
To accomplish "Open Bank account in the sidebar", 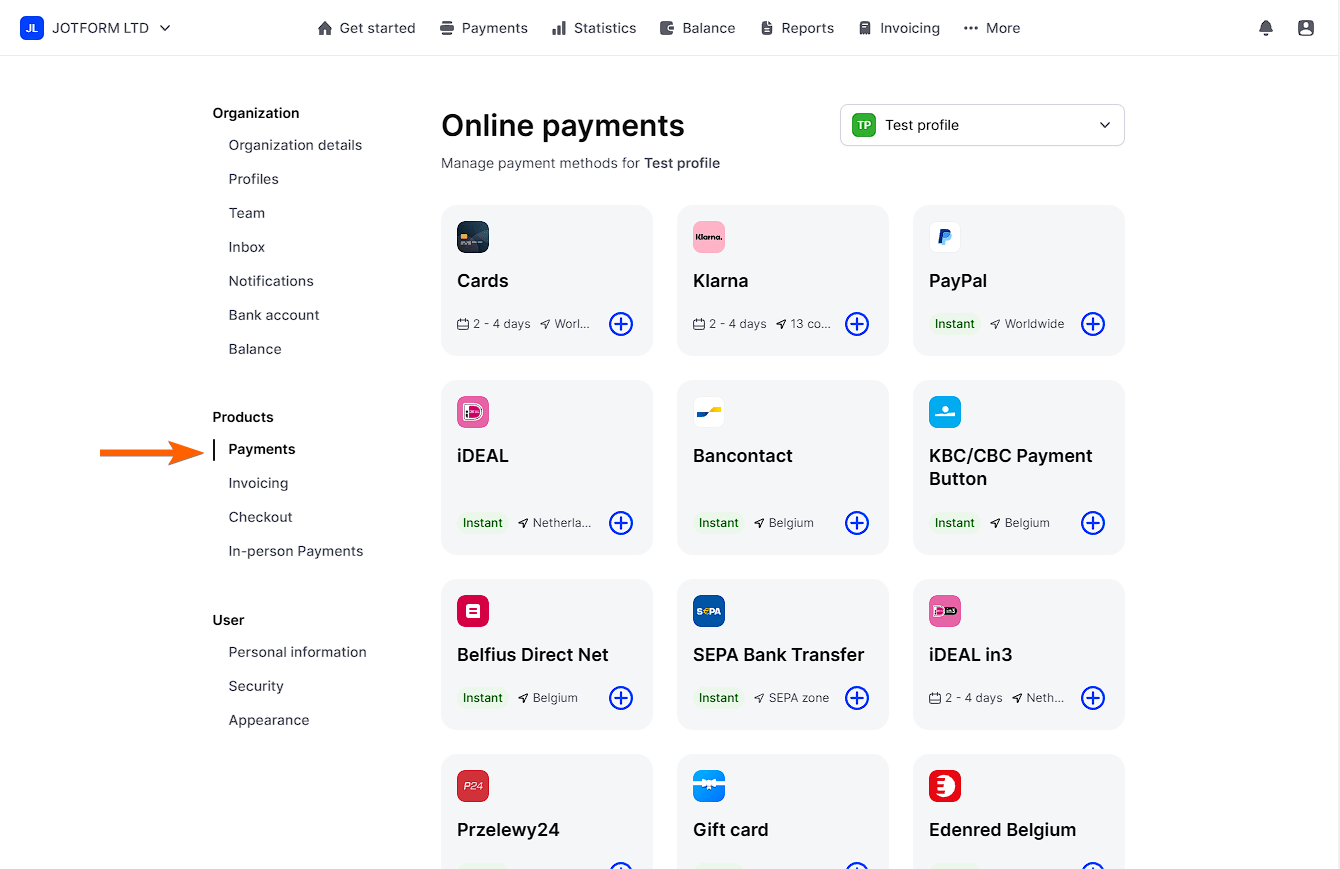I will tap(274, 315).
